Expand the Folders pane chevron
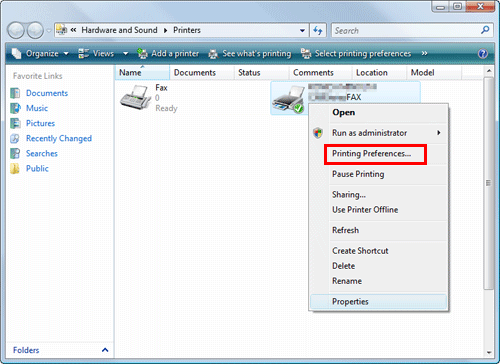 pos(105,350)
